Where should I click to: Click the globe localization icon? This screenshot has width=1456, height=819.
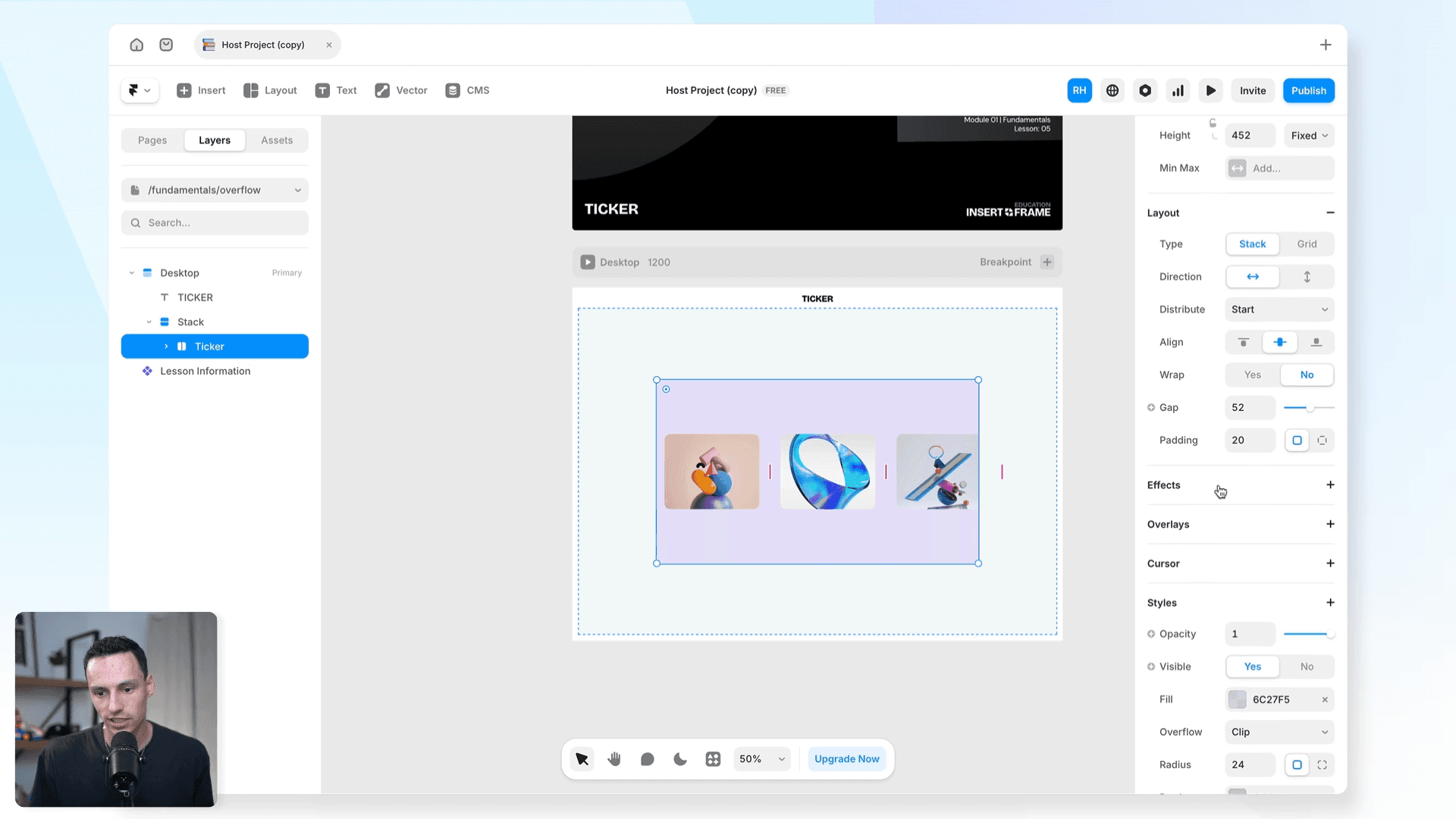click(x=1112, y=90)
